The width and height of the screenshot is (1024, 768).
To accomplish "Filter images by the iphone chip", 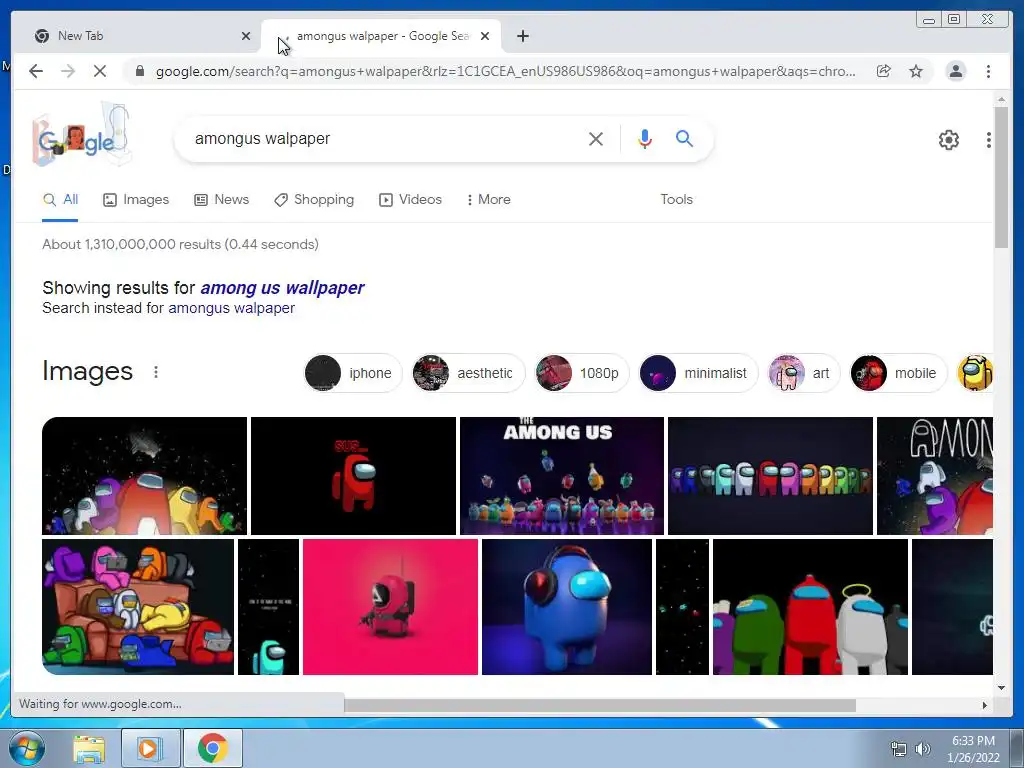I will 353,373.
